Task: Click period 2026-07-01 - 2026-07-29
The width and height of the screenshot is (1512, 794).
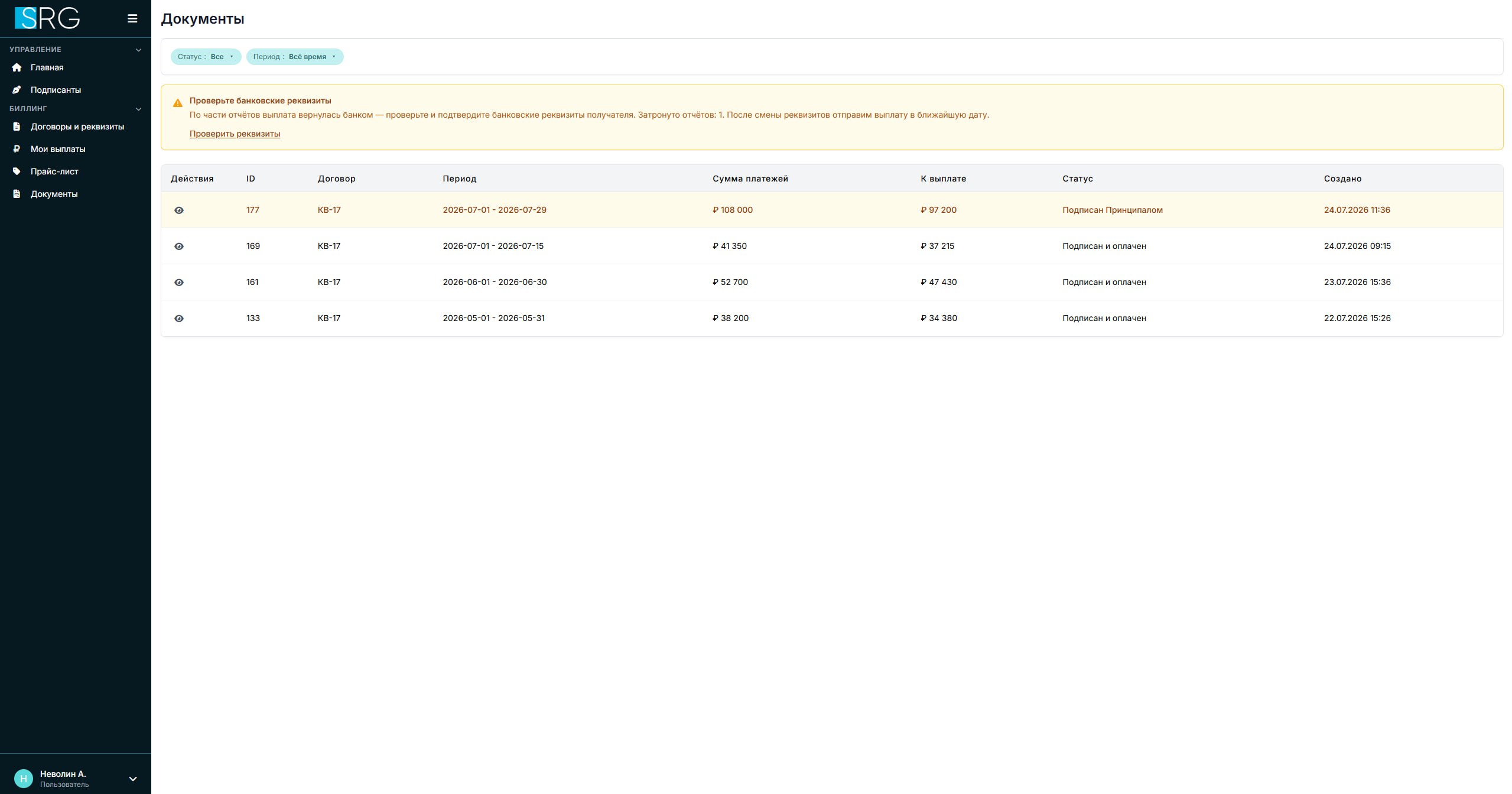Action: click(495, 210)
